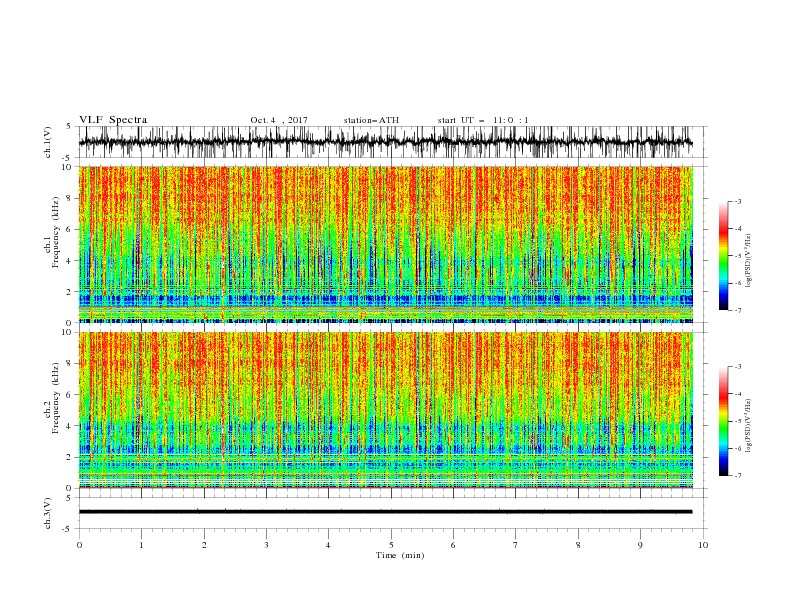Click time axis tick label "9"

[x=640, y=545]
